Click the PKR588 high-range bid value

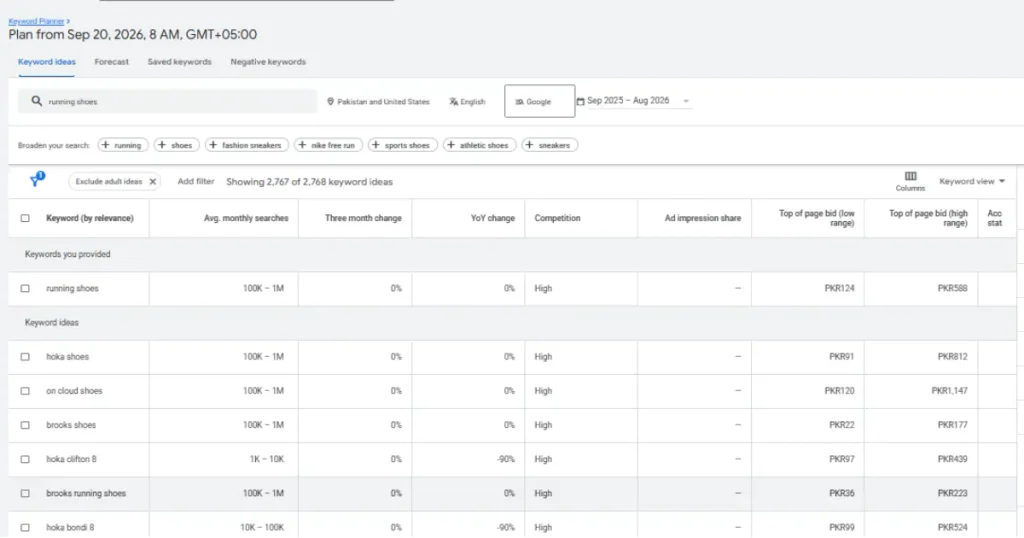[952, 288]
